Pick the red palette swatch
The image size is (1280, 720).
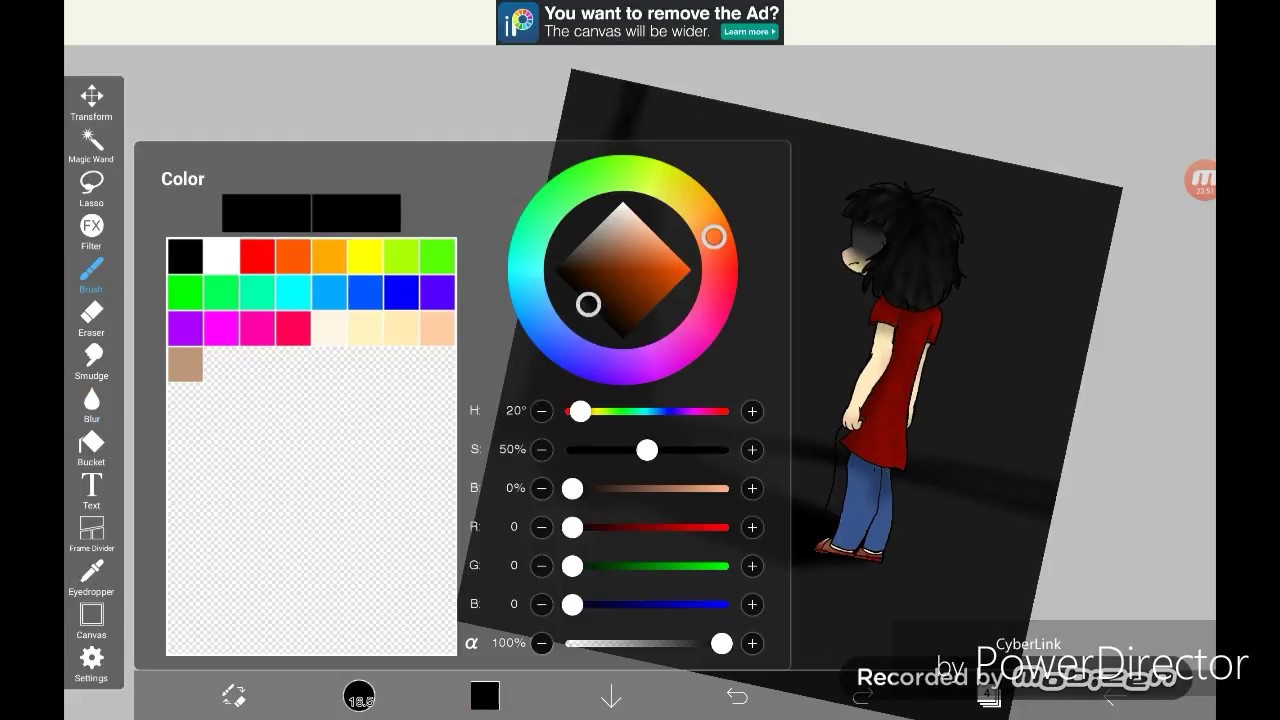pyautogui.click(x=257, y=256)
